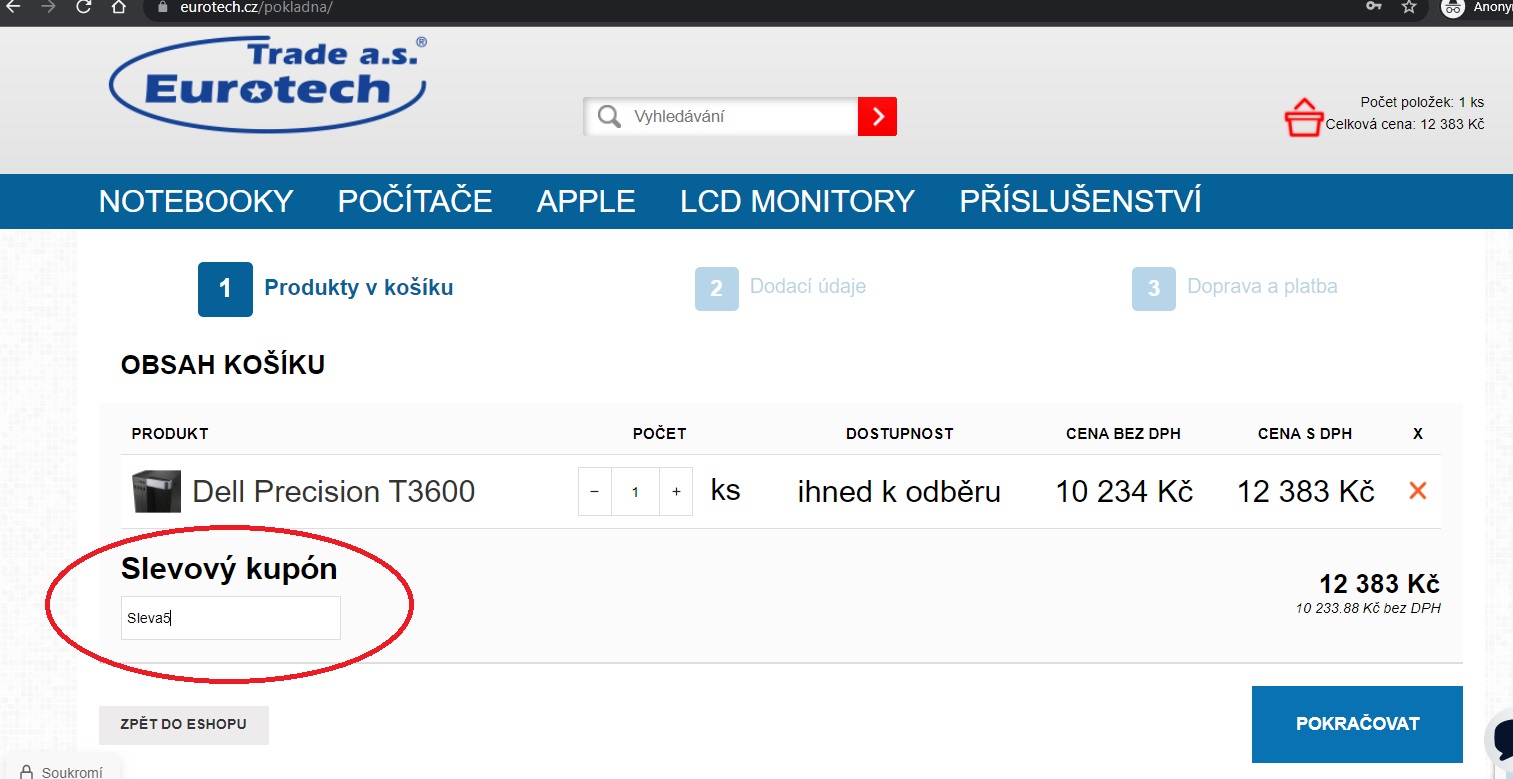Click the CENA S DPH column header
1513x779 pixels.
(x=1305, y=434)
